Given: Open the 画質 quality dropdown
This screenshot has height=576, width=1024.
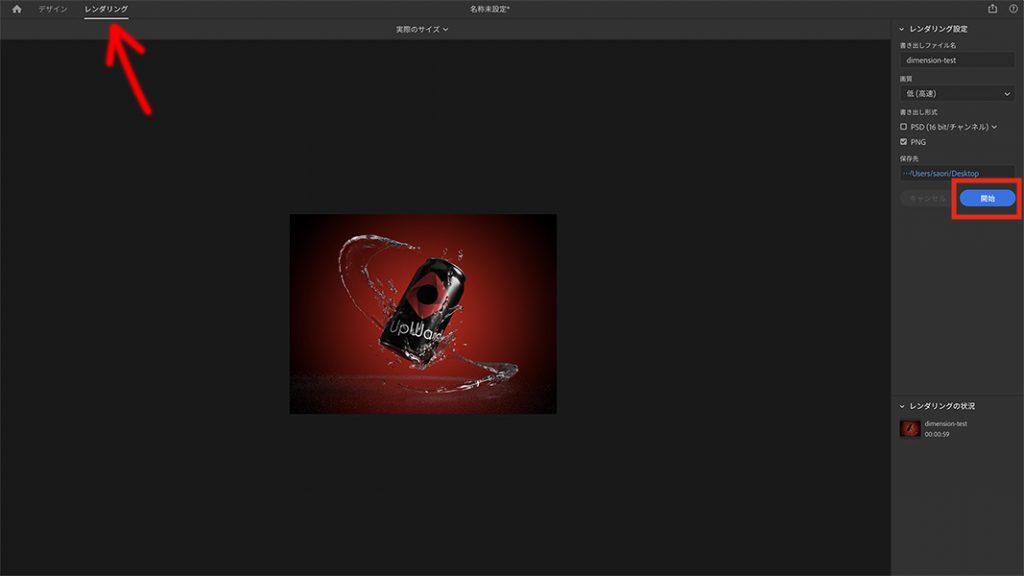Looking at the screenshot, I should 957,93.
